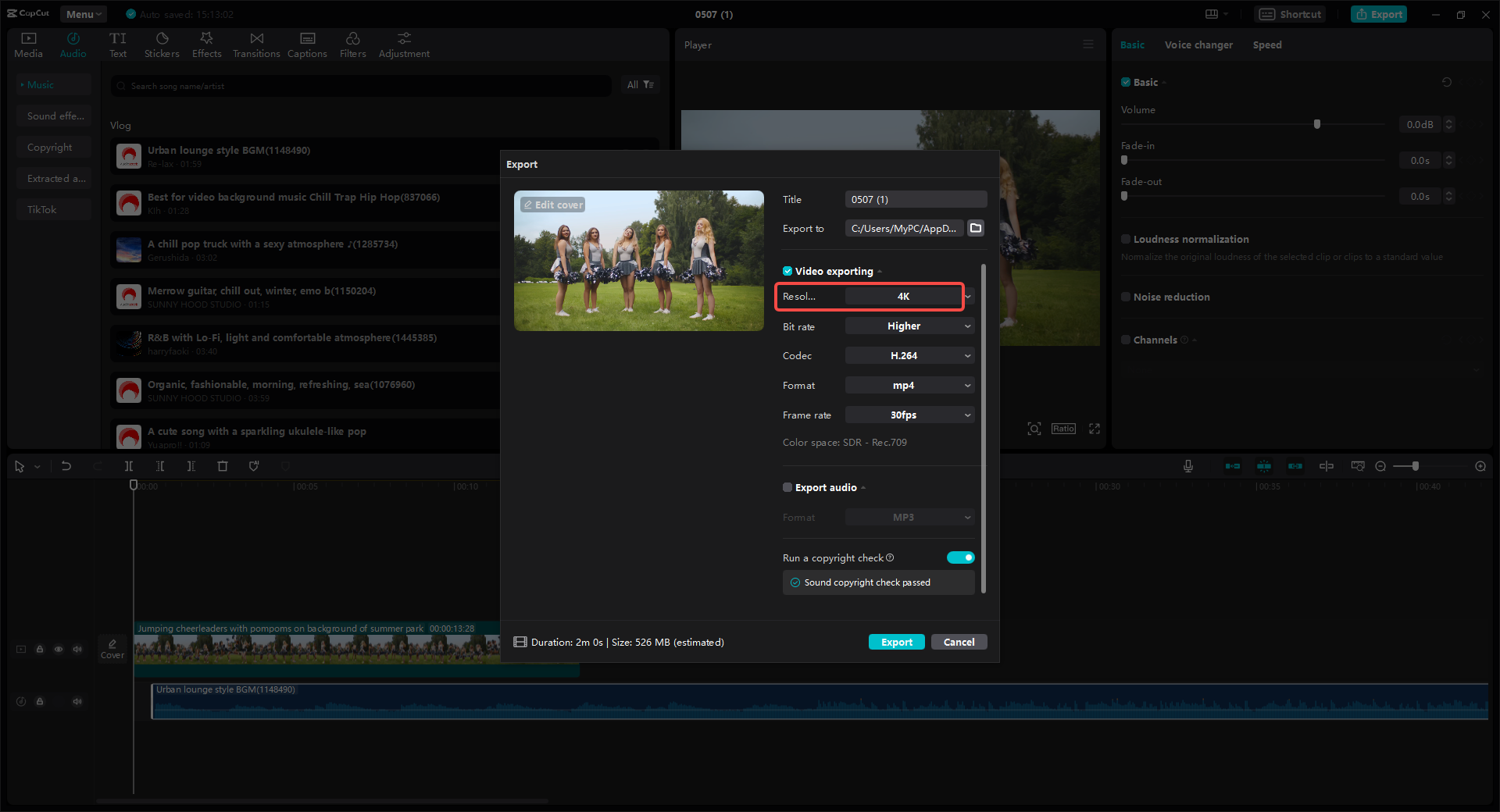Mute the Urban lounge audio track
Viewport: 1500px width, 812px height.
pos(77,701)
